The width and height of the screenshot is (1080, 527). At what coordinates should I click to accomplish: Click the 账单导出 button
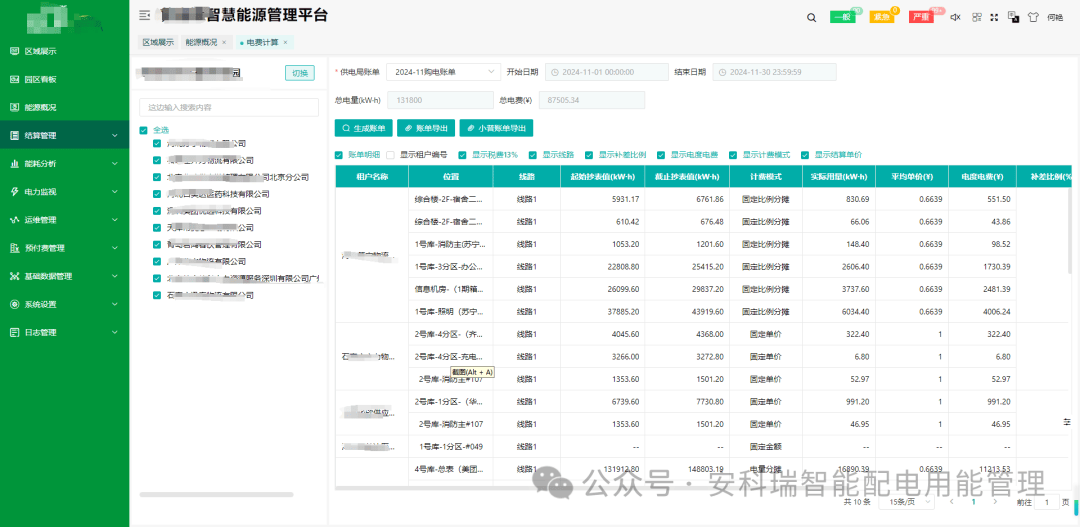click(426, 128)
